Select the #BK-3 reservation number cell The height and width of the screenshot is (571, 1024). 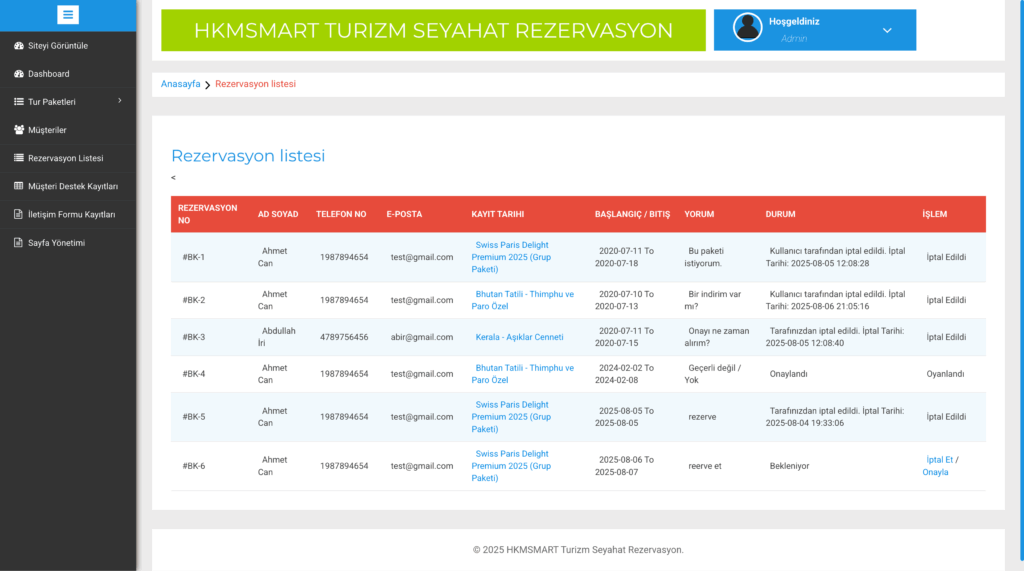193,337
